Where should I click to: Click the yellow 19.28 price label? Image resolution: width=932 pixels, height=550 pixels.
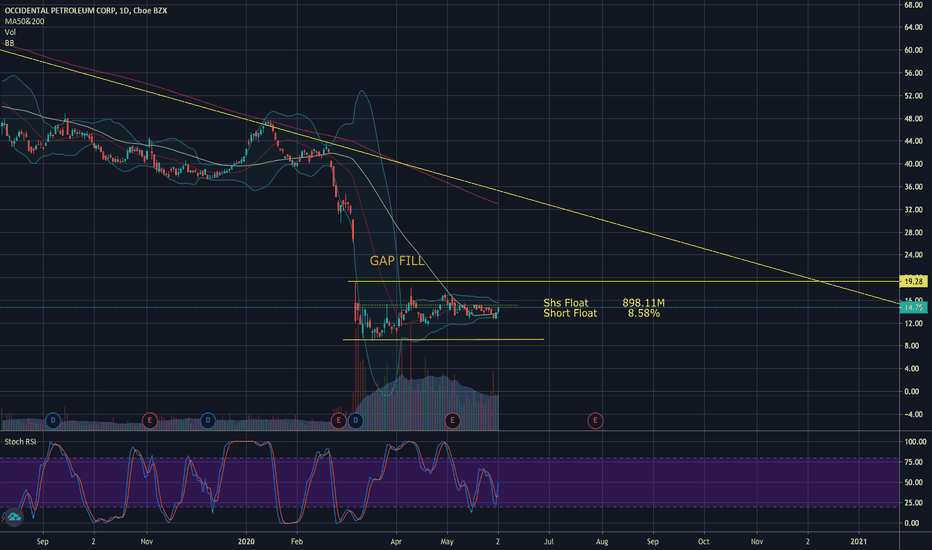point(914,281)
